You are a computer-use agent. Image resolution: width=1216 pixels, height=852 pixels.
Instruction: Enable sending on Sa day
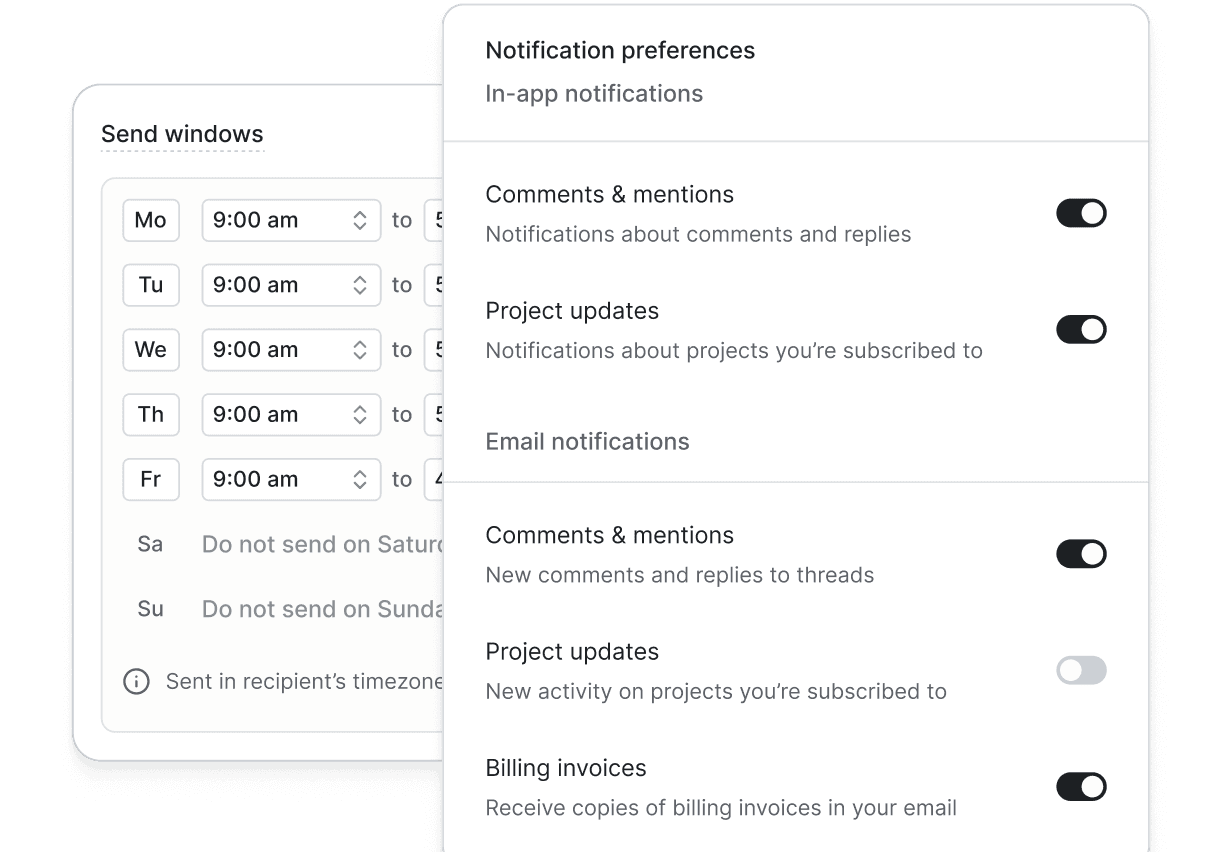[151, 545]
